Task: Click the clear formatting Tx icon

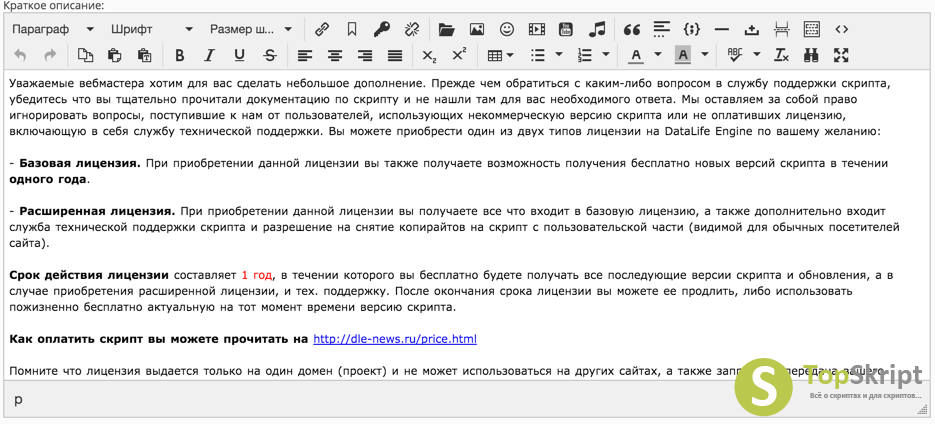Action: [781, 55]
